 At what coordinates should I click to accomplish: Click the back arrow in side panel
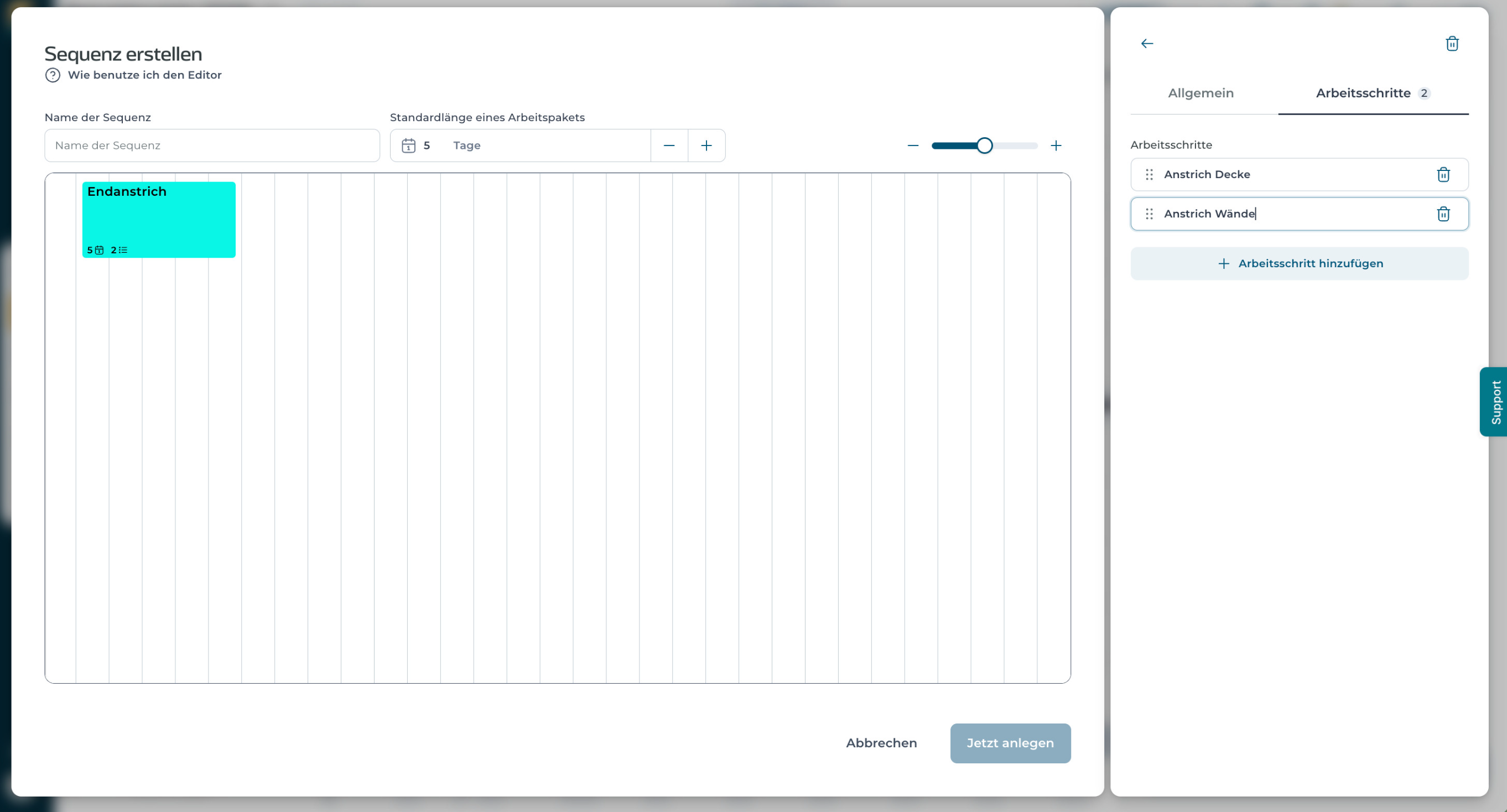[x=1147, y=44]
